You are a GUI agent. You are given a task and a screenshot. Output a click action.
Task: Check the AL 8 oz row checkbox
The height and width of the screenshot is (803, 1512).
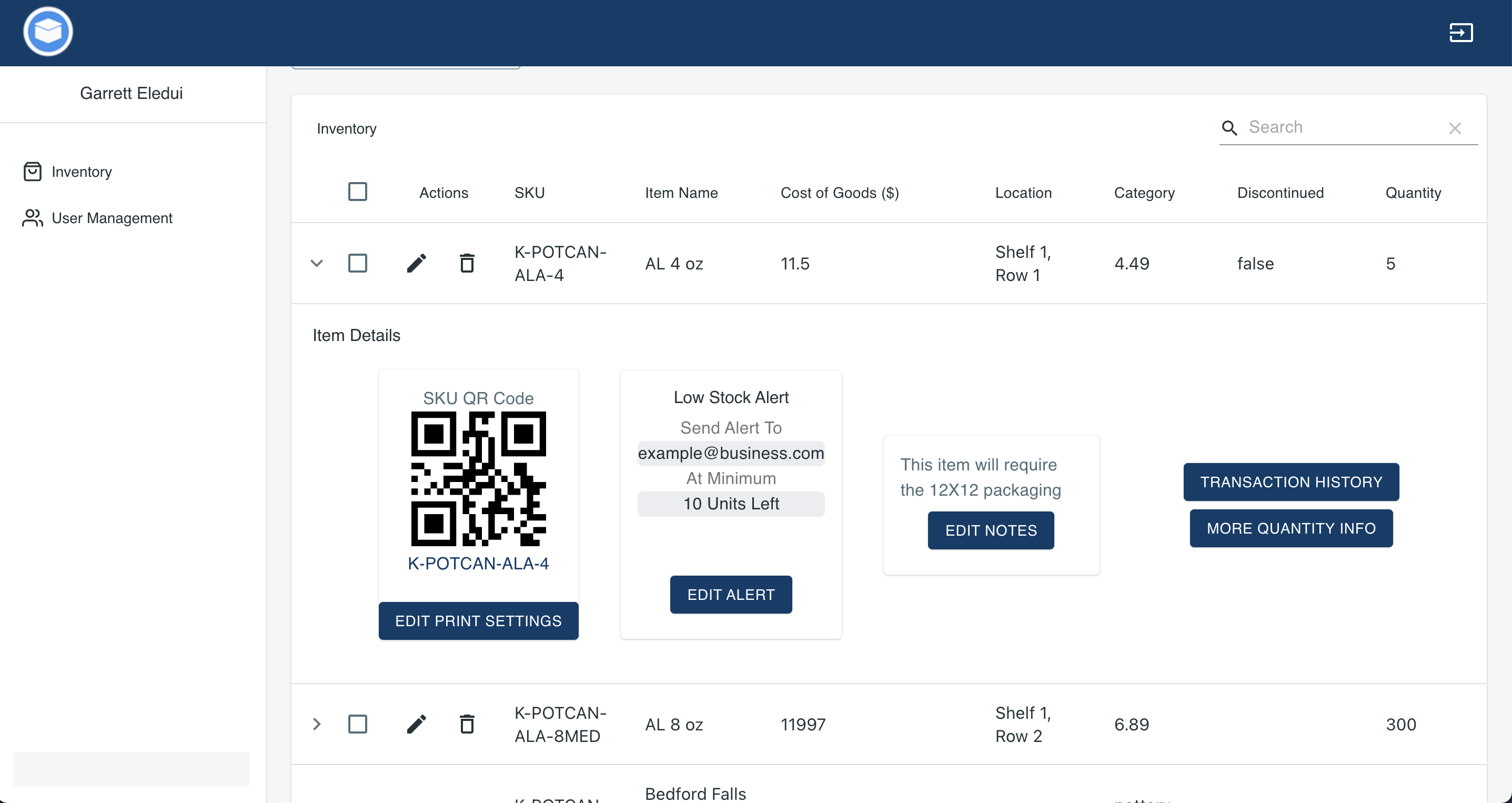[357, 724]
